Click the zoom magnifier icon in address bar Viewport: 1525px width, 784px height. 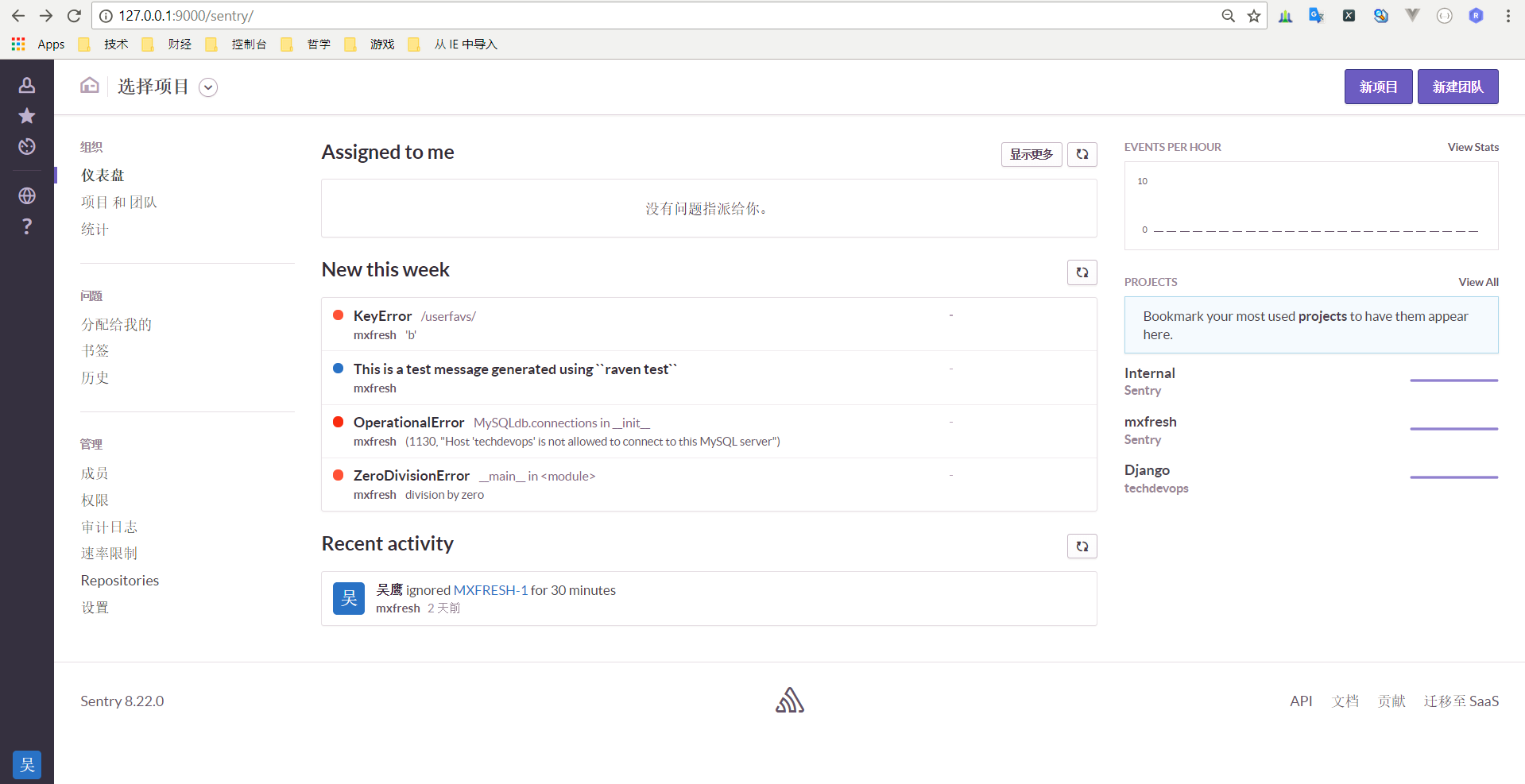pyautogui.click(x=1228, y=16)
